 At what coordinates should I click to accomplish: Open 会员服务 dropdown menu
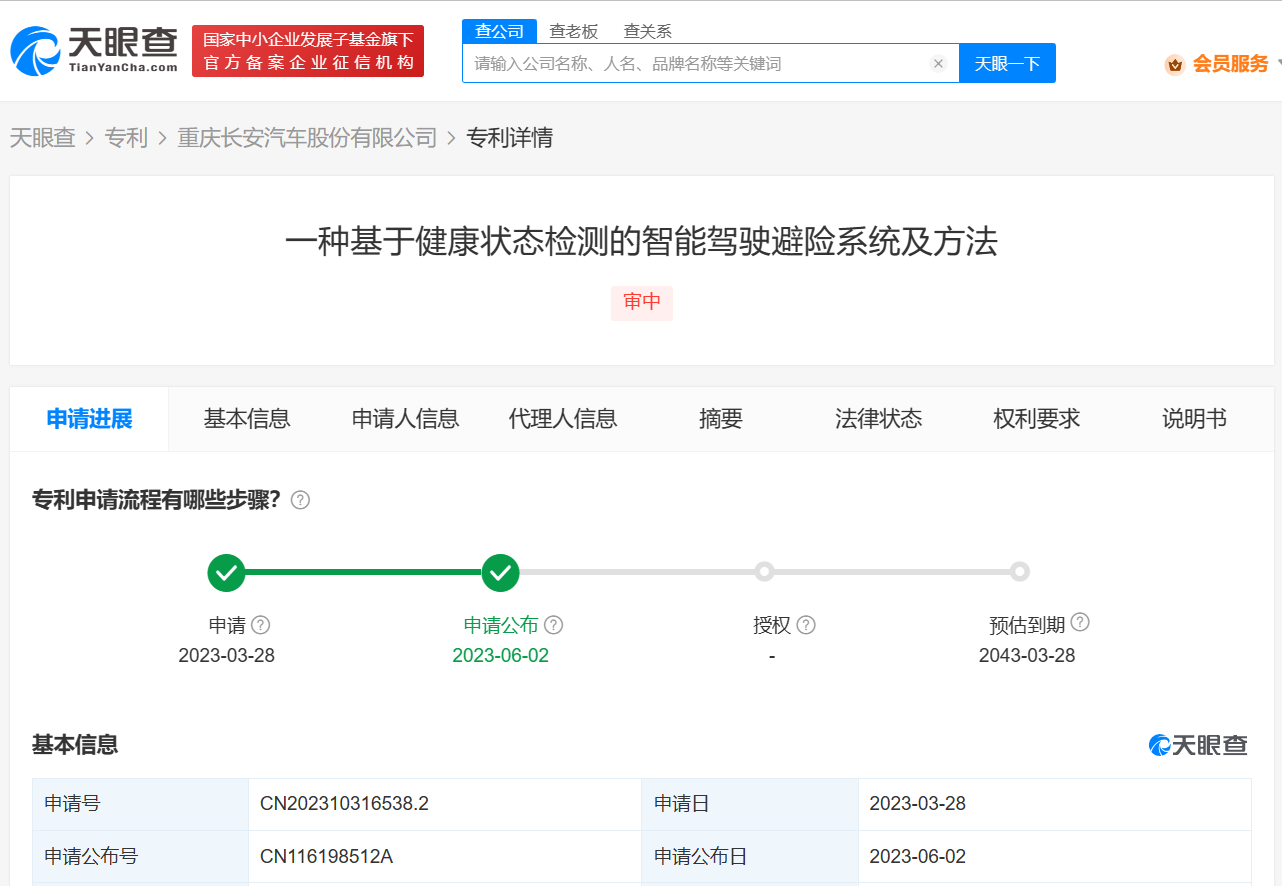click(1230, 64)
